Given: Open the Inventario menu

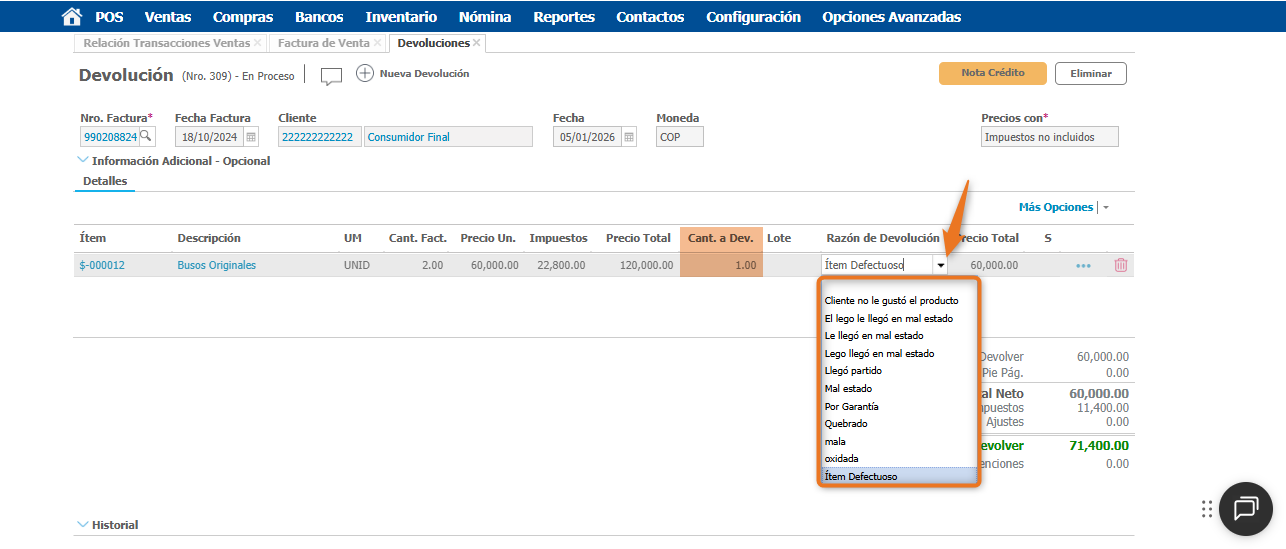Looking at the screenshot, I should 401,17.
